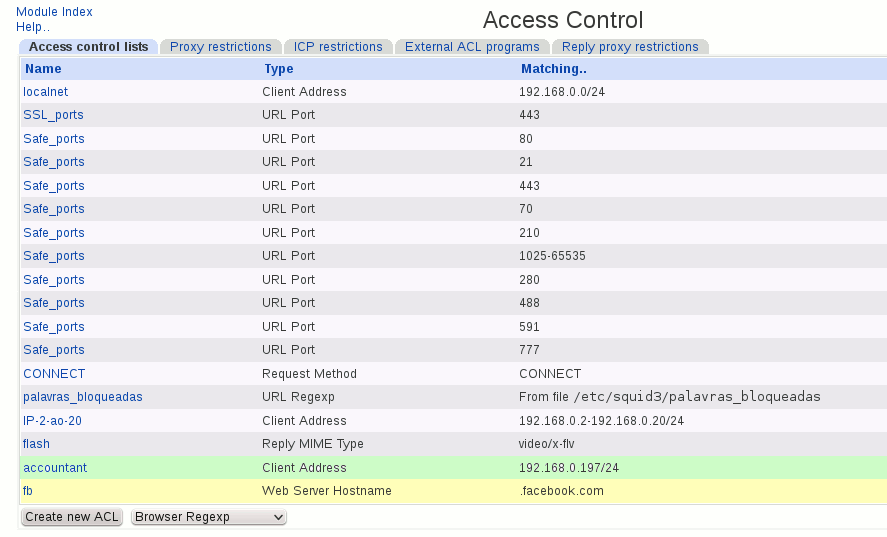
Task: Open the ICP restrictions tab
Action: point(338,47)
